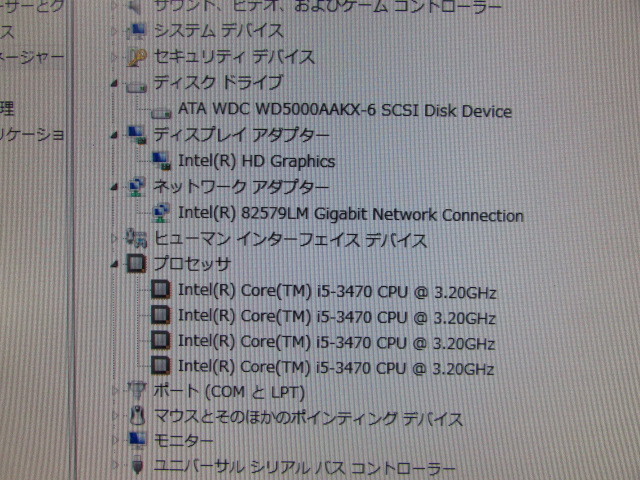Click the ディスク ドライブ category icon
The height and width of the screenshot is (480, 640).
pyautogui.click(x=136, y=86)
